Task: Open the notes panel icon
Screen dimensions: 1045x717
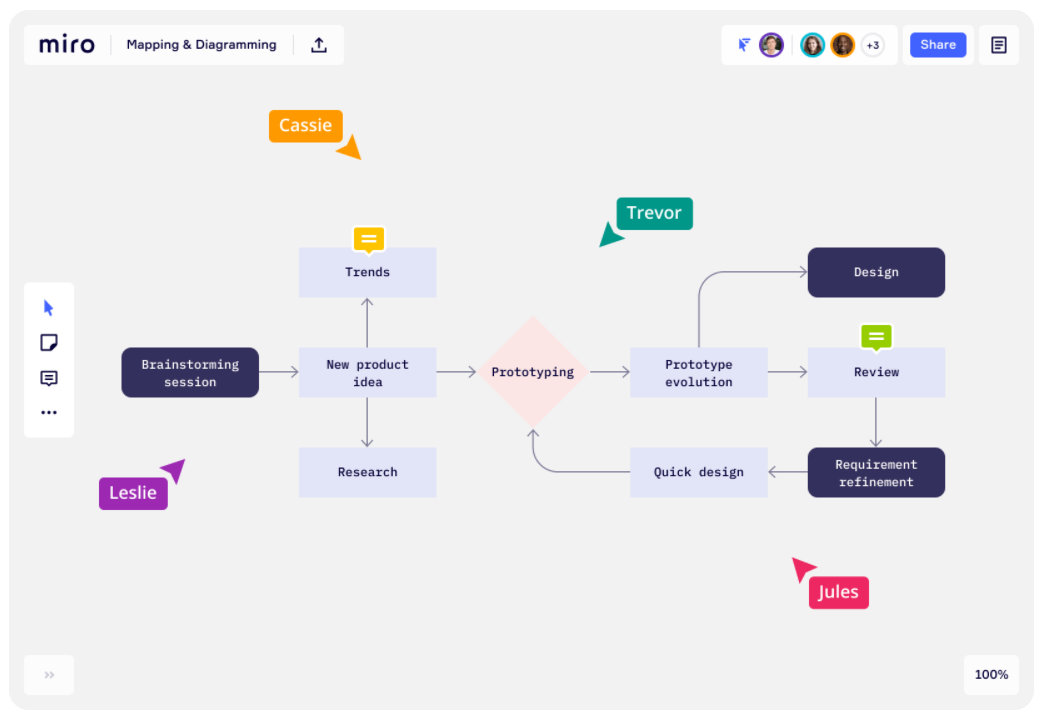Action: pyautogui.click(x=998, y=45)
